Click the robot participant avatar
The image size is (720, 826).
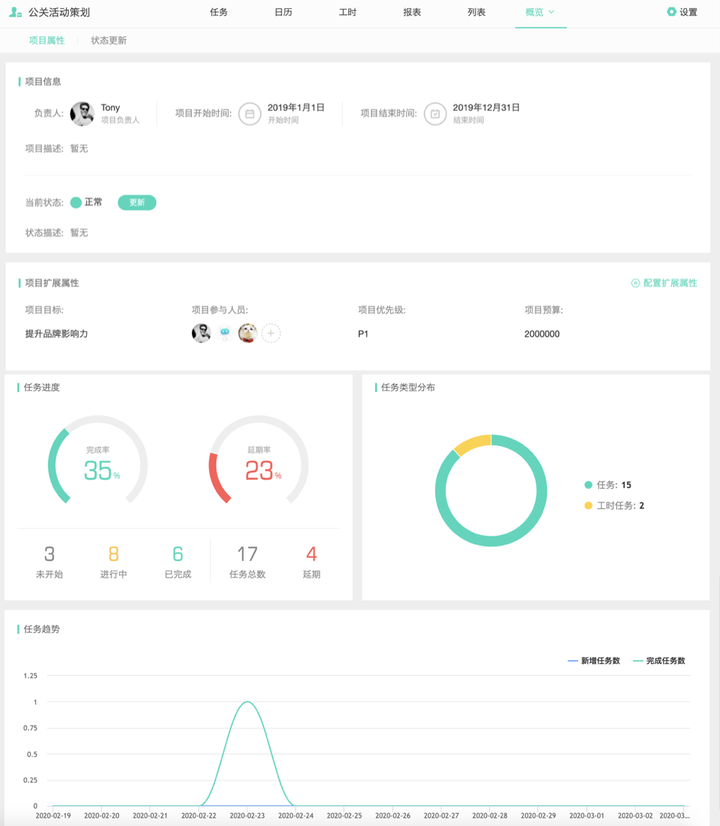[224, 333]
